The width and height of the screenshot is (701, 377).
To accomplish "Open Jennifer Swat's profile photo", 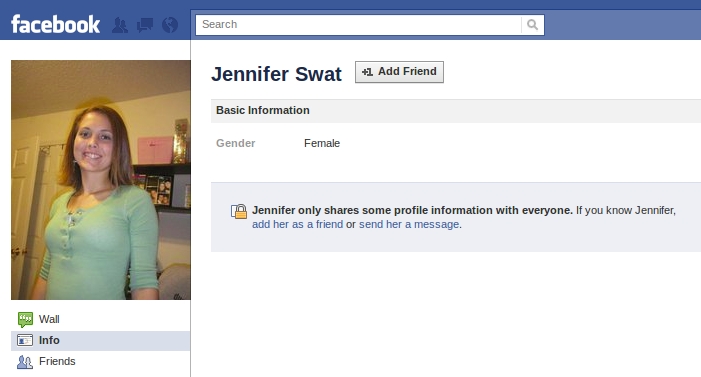I will [101, 180].
